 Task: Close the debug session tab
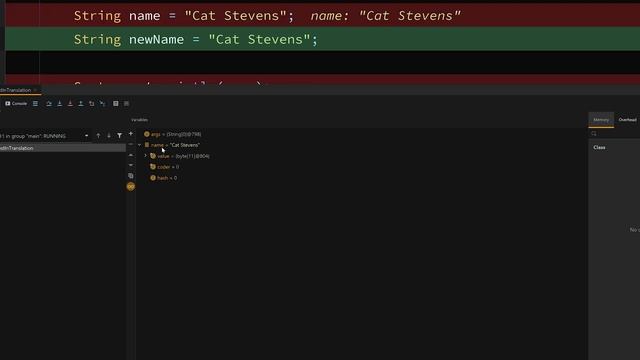point(36,90)
